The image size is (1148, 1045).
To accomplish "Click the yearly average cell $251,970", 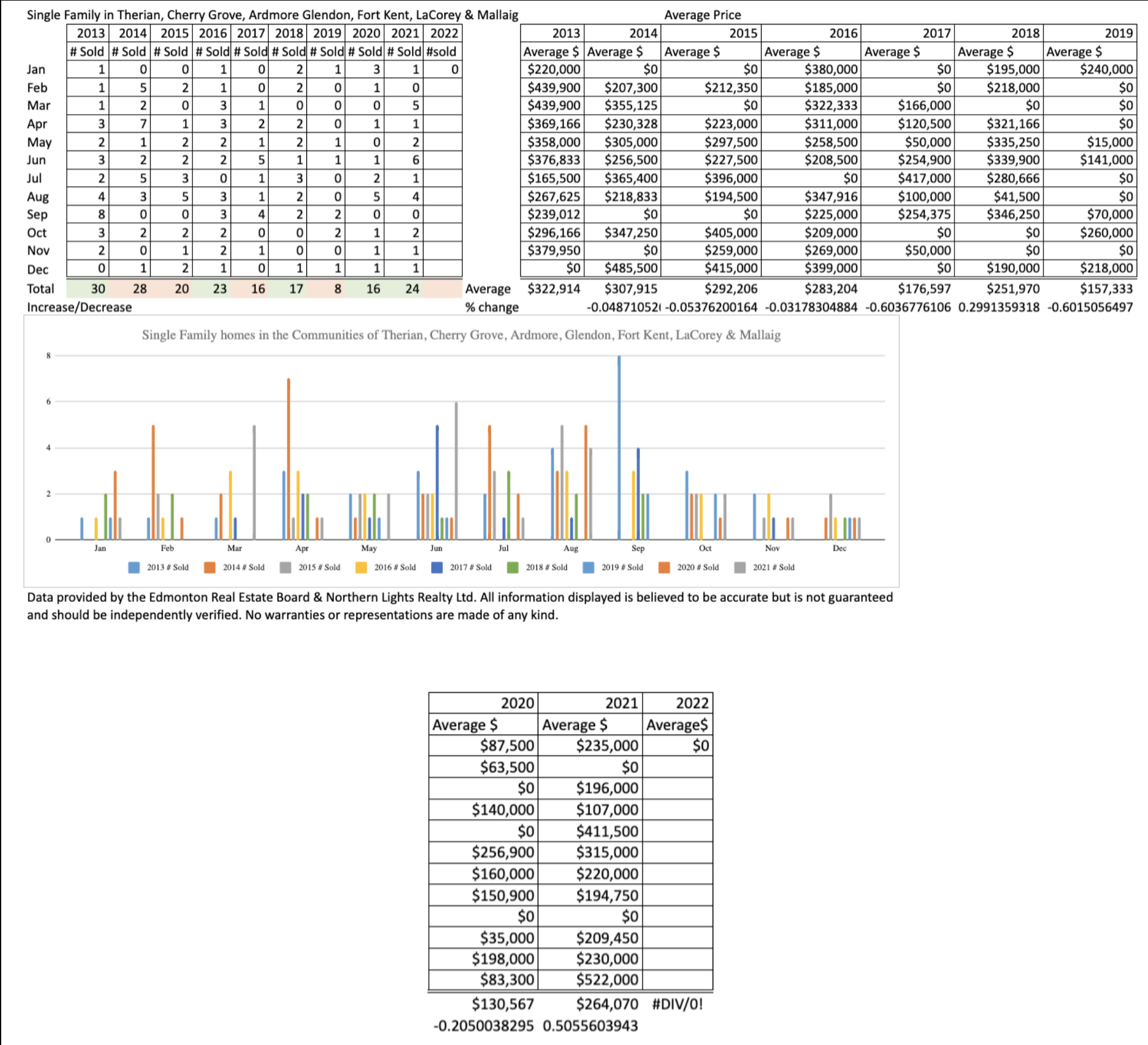I will point(1013,289).
